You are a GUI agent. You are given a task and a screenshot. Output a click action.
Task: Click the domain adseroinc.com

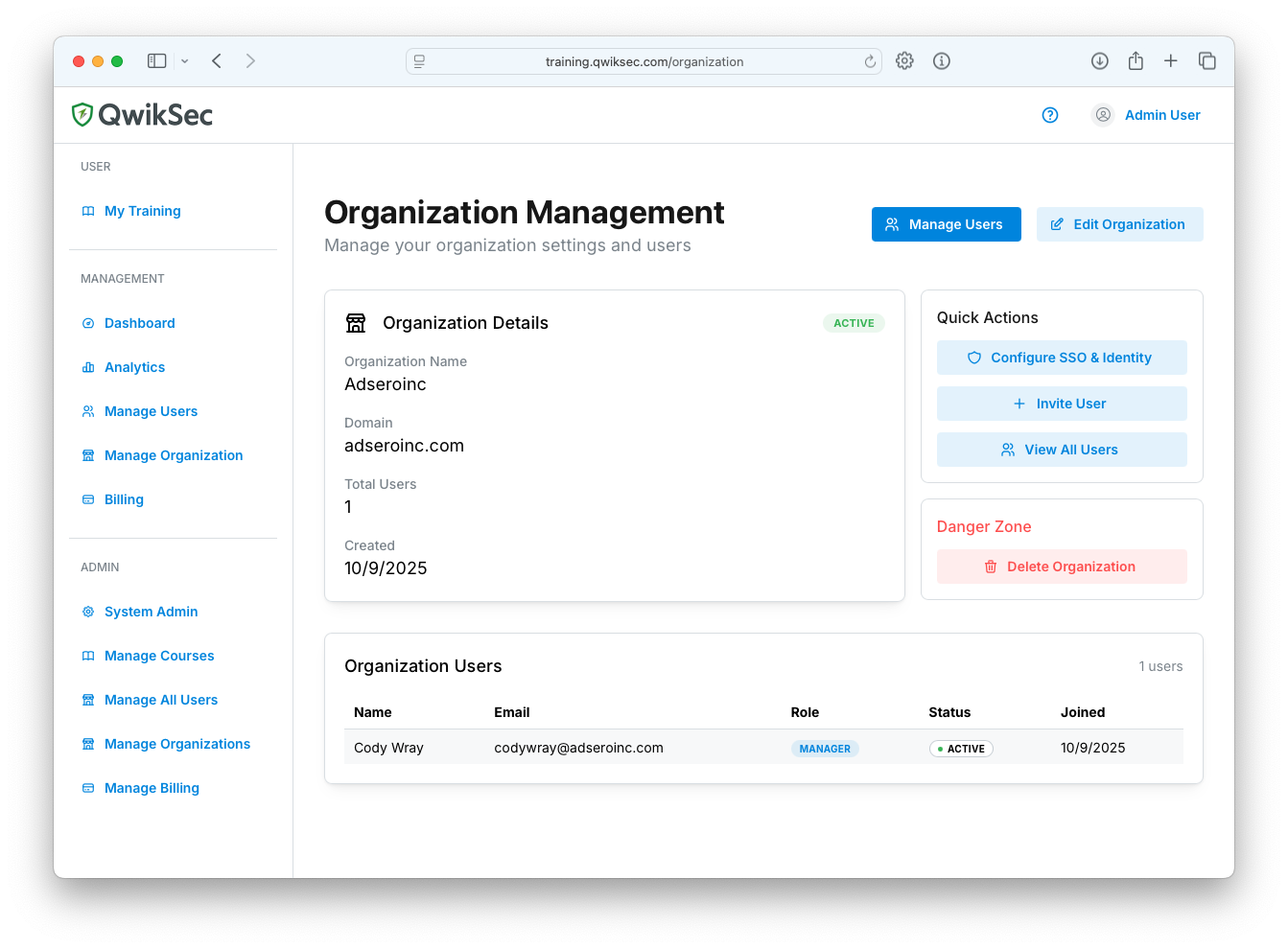pos(404,446)
